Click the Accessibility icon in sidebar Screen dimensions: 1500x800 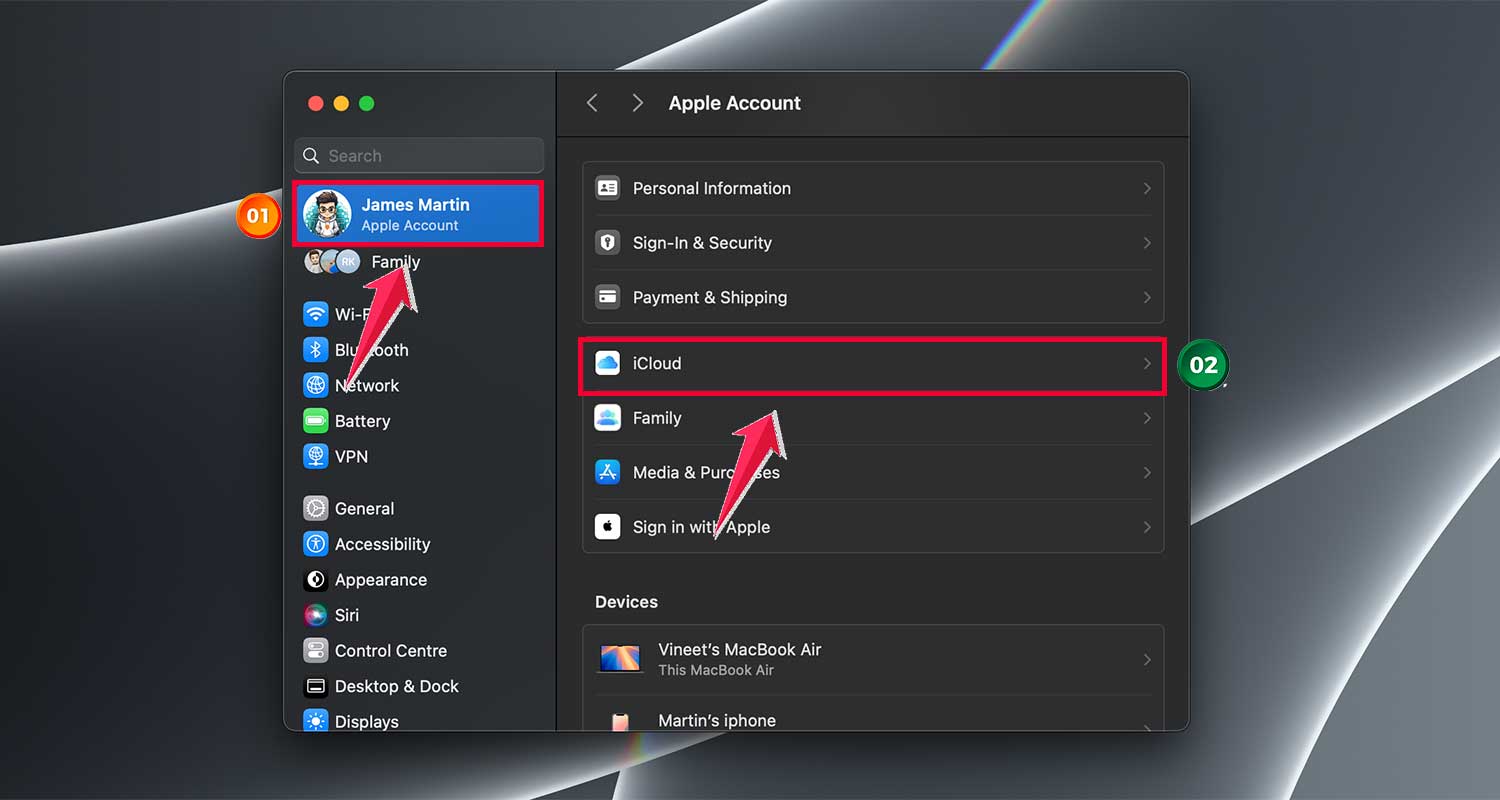tap(316, 544)
